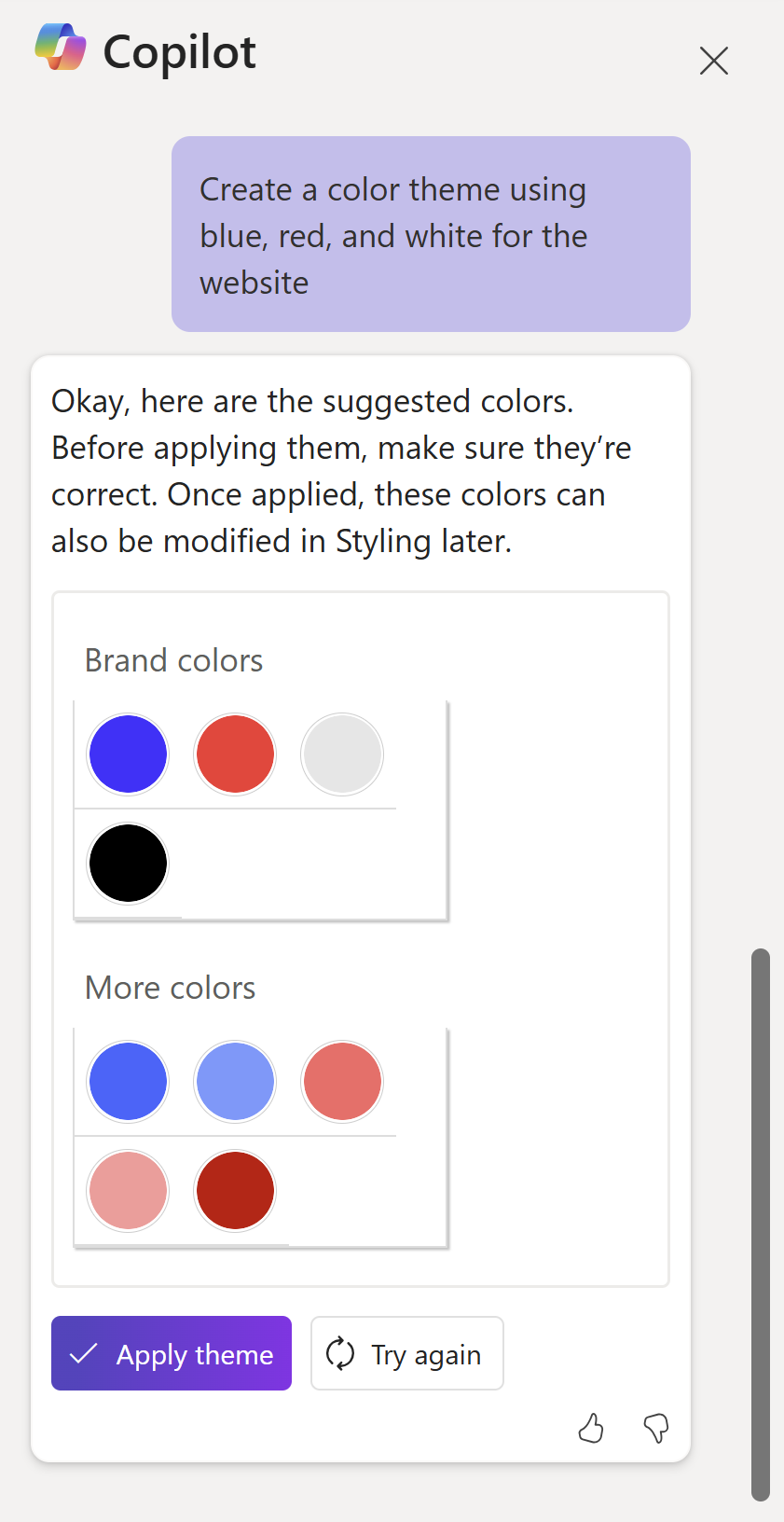Image resolution: width=784 pixels, height=1522 pixels.
Task: Click the checkmark icon on Apply theme
Action: pos(85,1352)
